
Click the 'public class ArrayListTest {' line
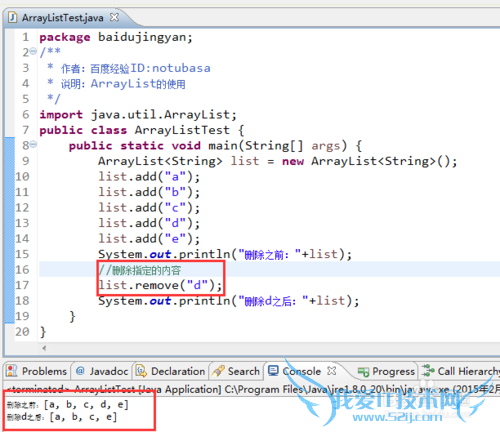(x=142, y=130)
